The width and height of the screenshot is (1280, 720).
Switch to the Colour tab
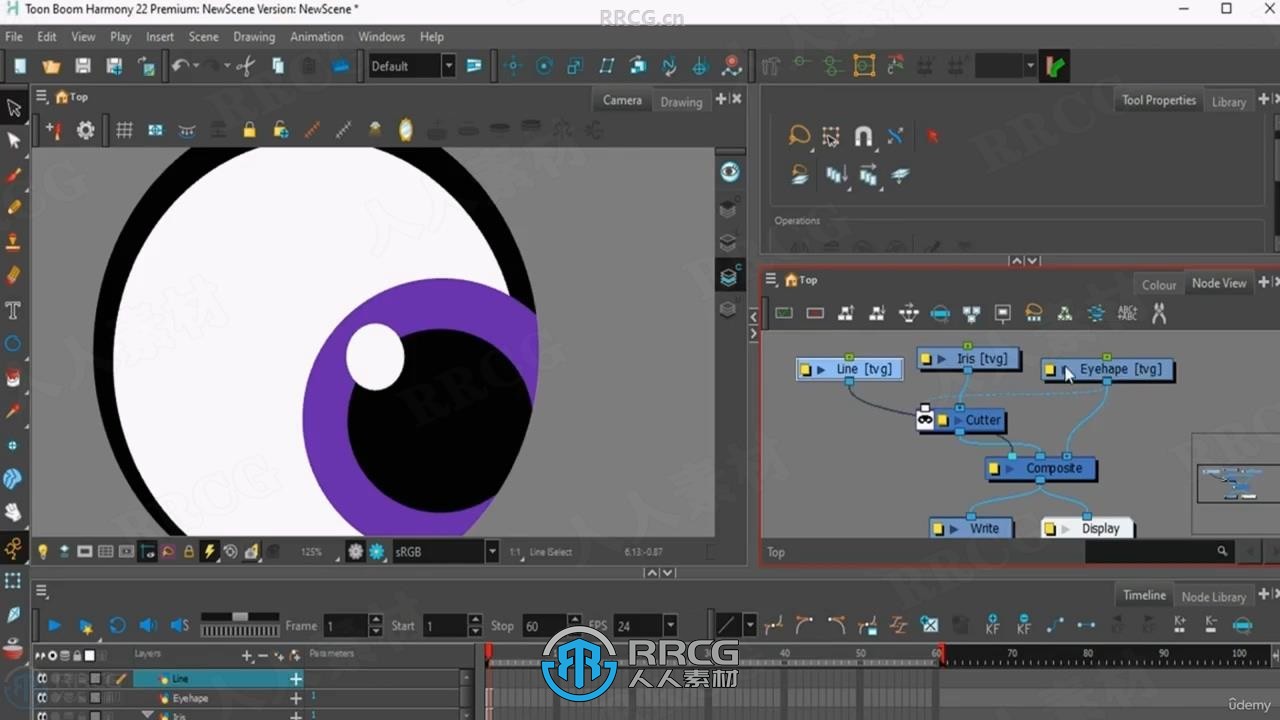point(1159,284)
